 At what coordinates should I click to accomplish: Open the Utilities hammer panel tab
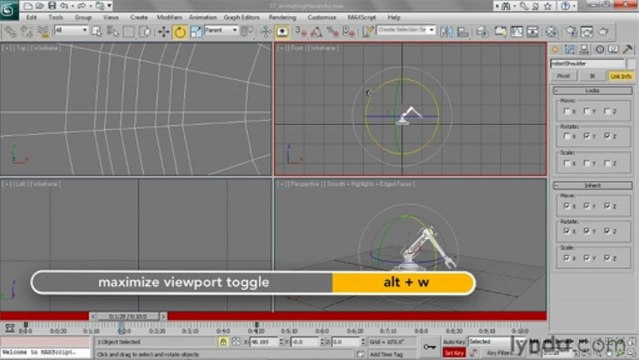click(x=628, y=49)
